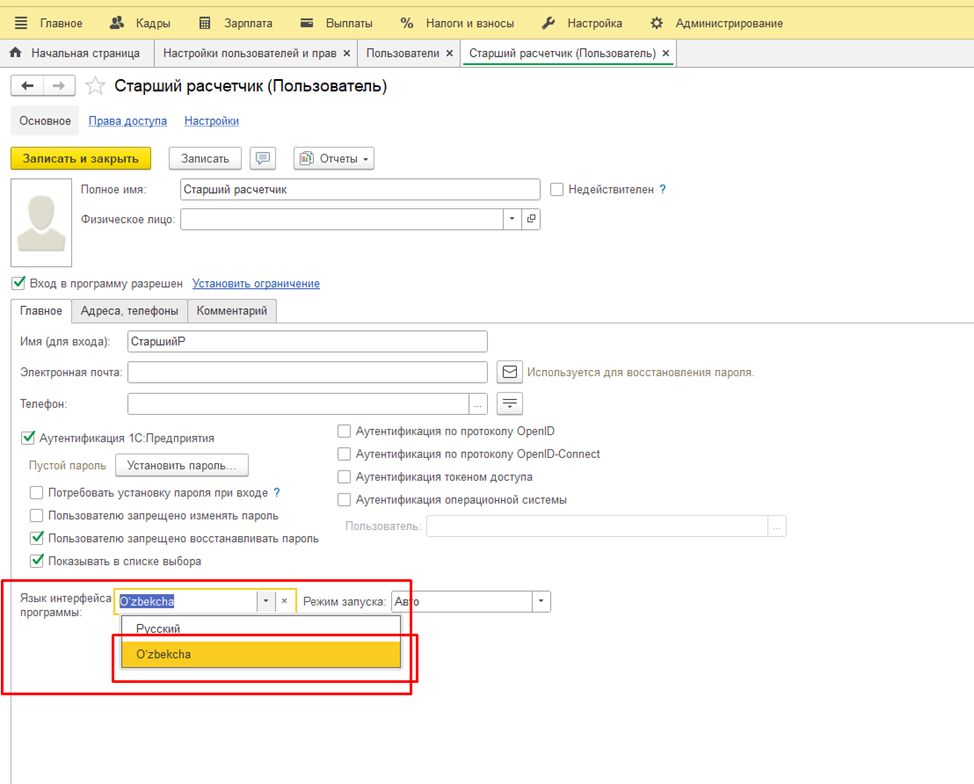The image size is (974, 784).
Task: Toggle the Недействителен checkbox
Action: (557, 189)
